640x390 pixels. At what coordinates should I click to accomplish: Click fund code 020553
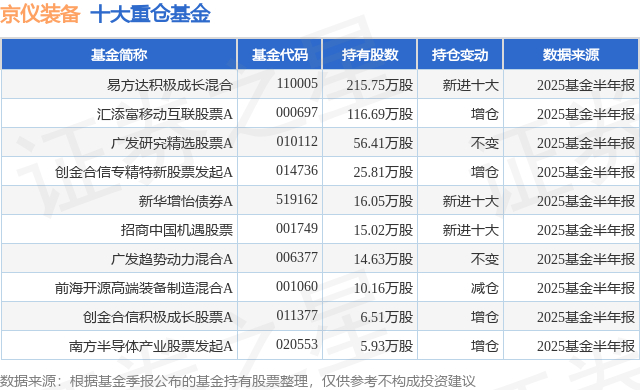297,344
